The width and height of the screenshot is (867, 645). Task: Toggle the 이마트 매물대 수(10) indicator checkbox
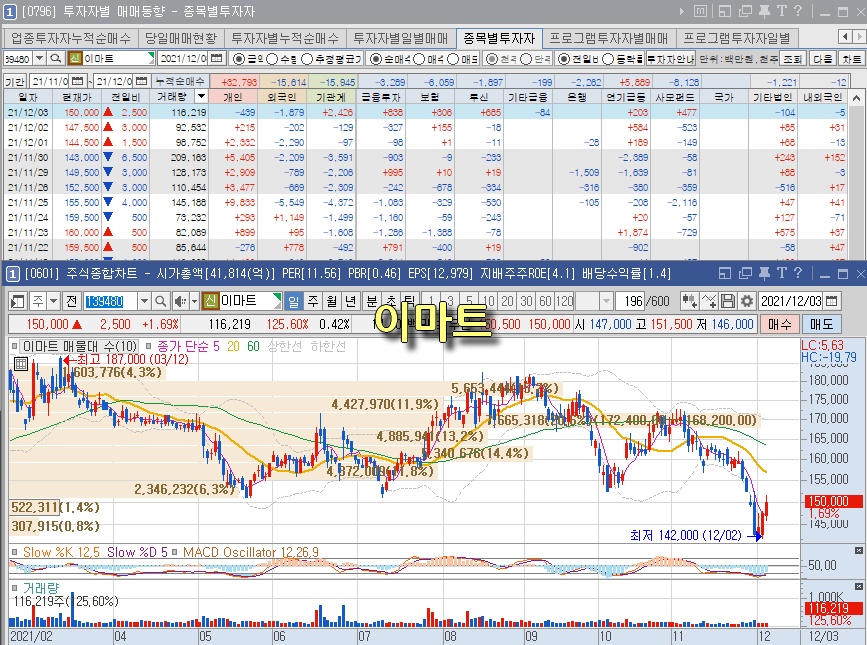click(x=14, y=347)
